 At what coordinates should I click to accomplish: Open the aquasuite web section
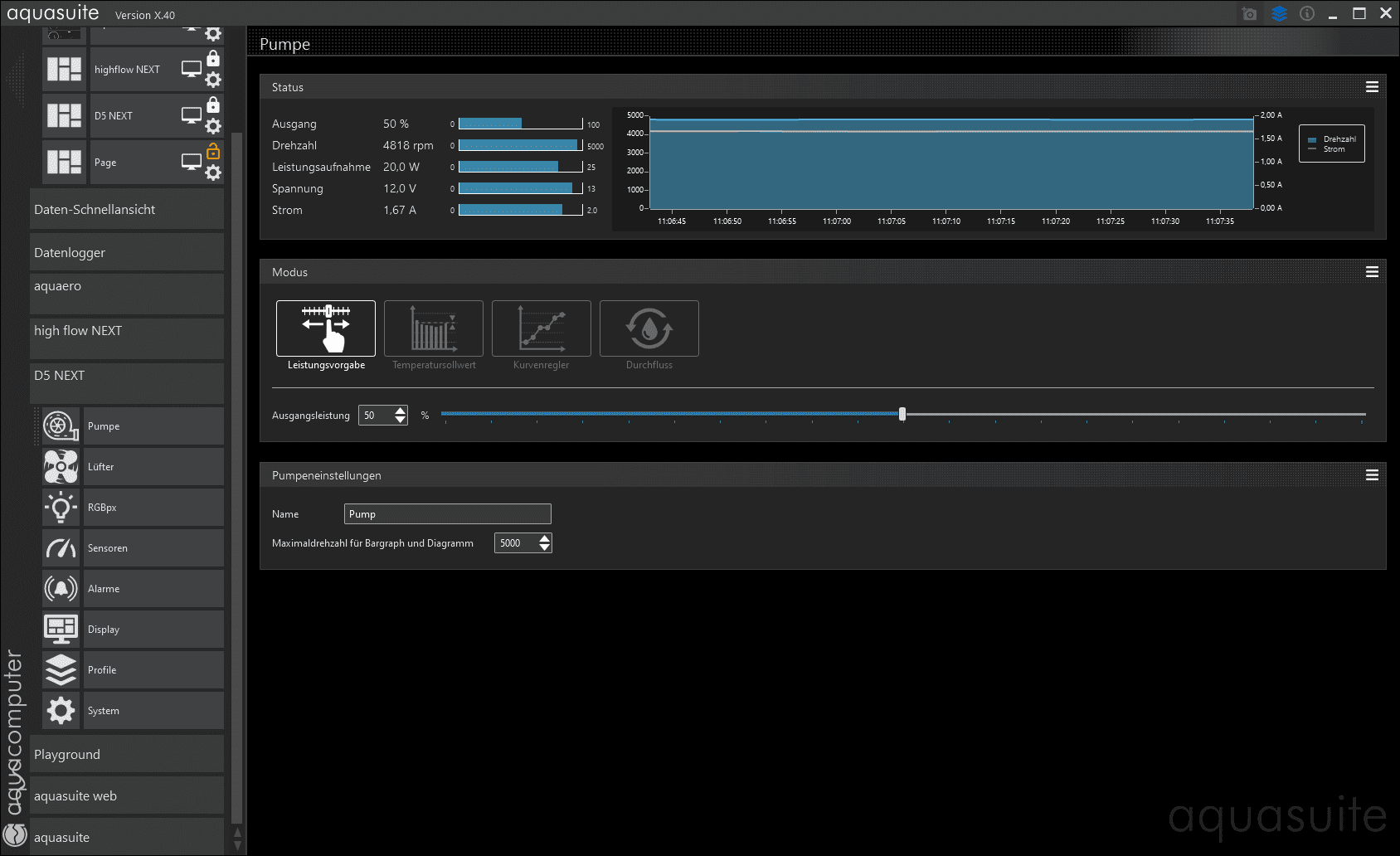point(127,796)
